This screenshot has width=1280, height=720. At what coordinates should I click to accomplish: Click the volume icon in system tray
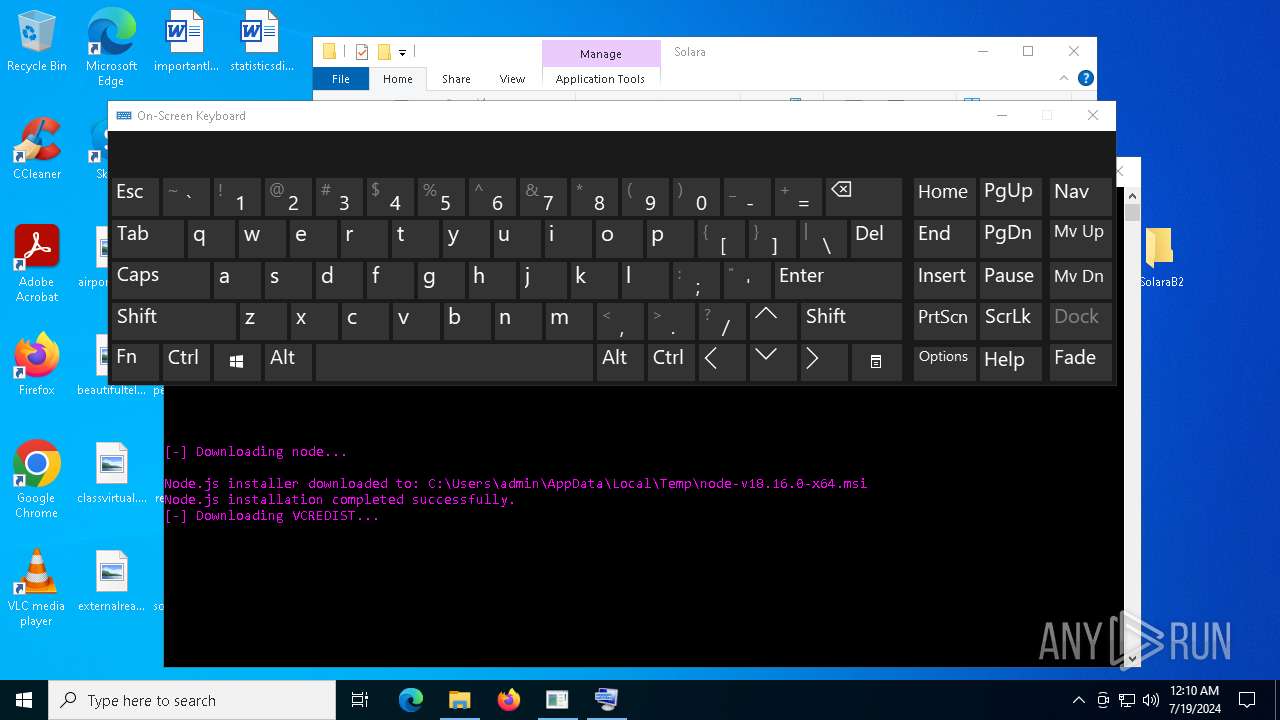pos(1151,700)
